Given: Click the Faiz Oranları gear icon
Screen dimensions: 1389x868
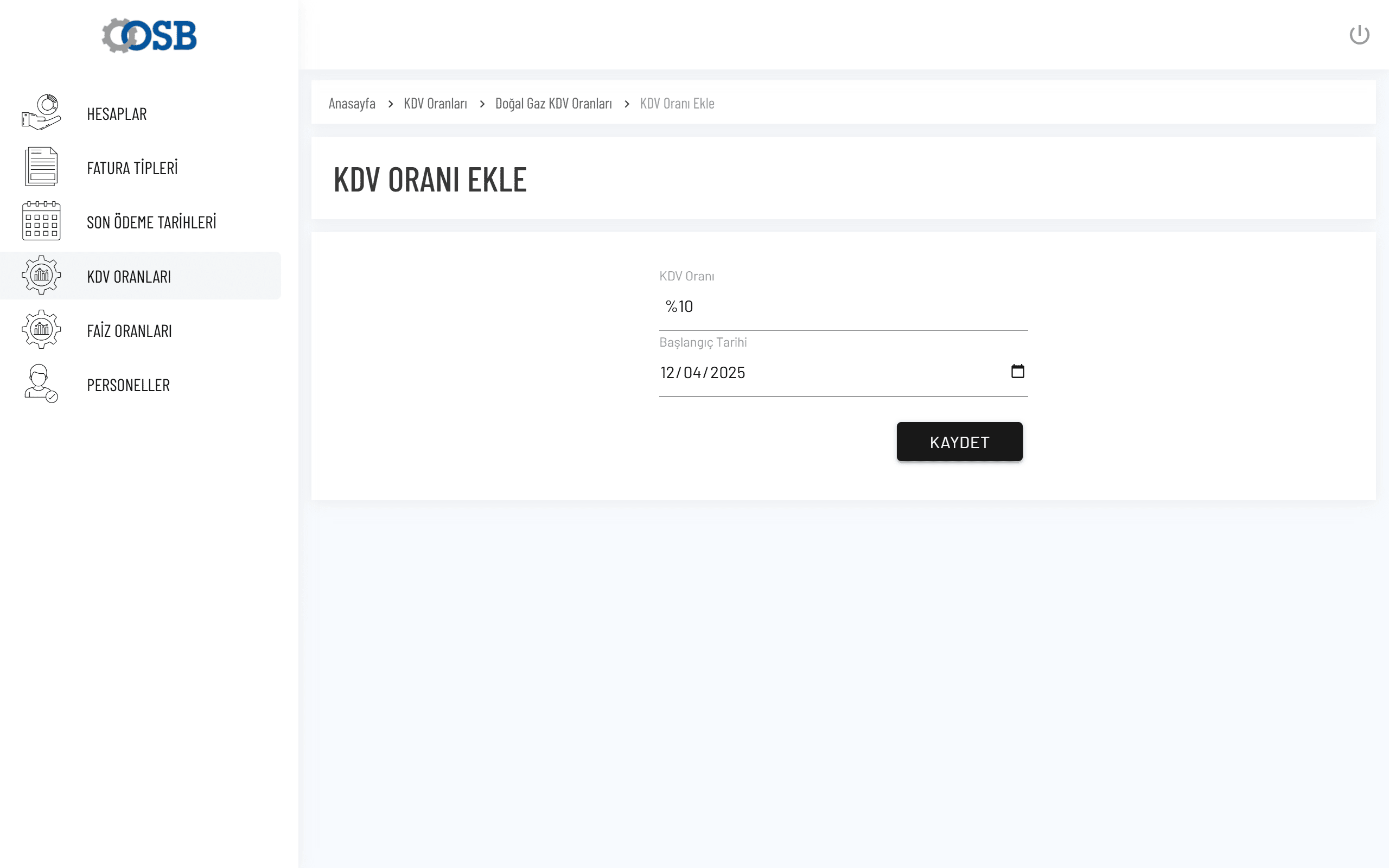Looking at the screenshot, I should tap(41, 329).
